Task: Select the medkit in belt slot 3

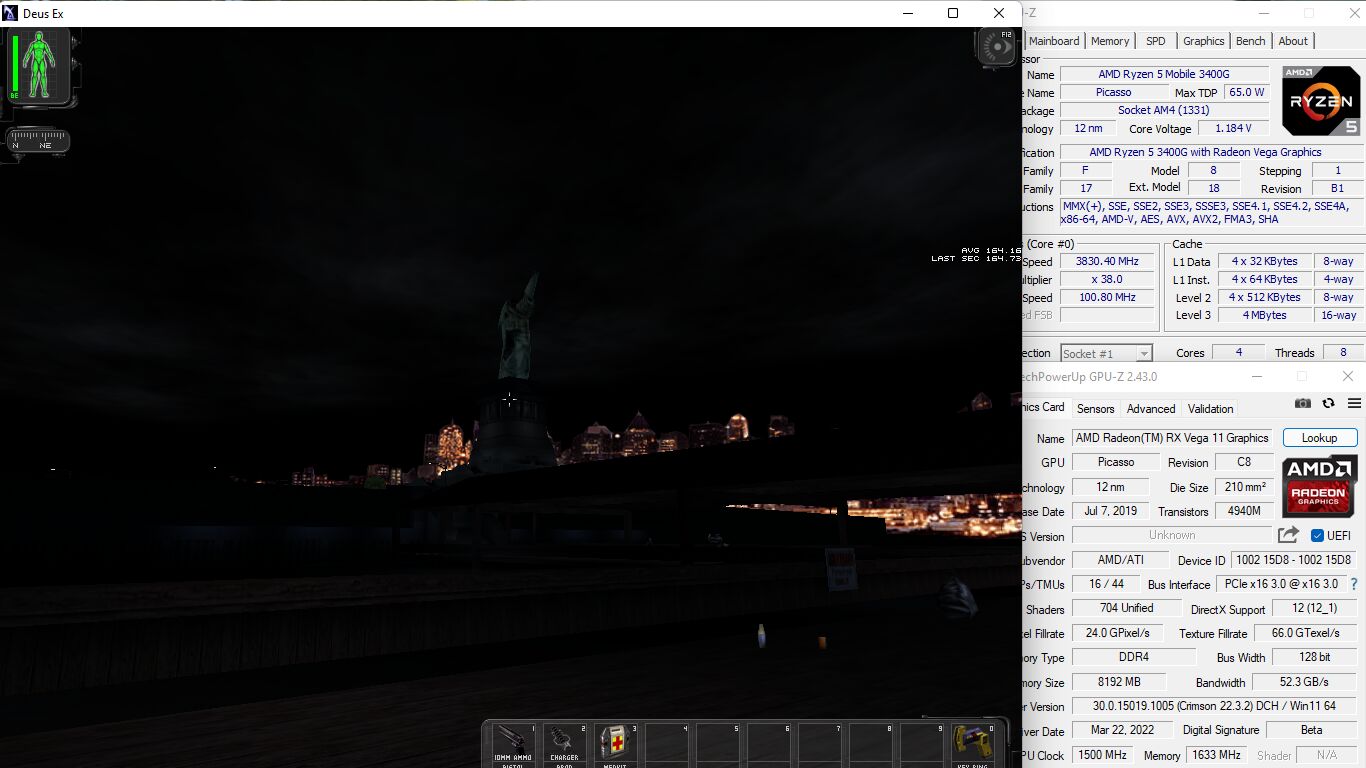Action: click(x=616, y=745)
